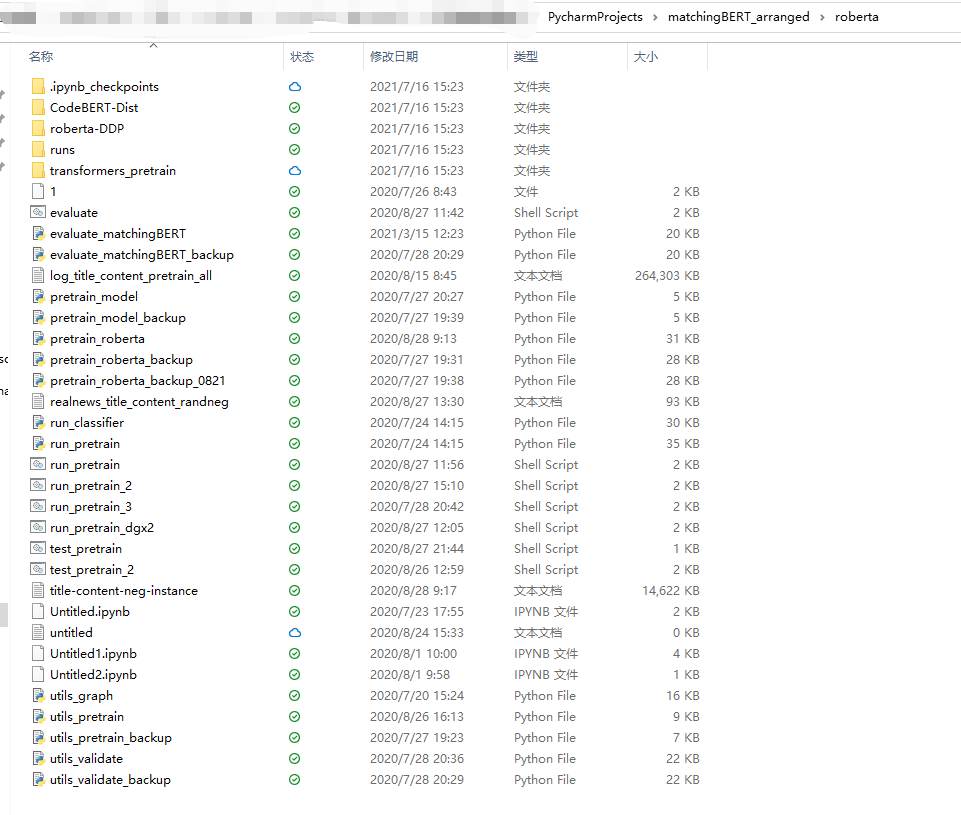Click the Untitled.ipynb file icon

click(38, 612)
